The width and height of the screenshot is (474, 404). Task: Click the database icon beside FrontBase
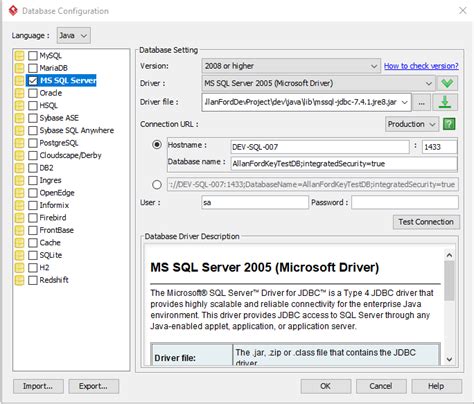pyautogui.click(x=19, y=230)
